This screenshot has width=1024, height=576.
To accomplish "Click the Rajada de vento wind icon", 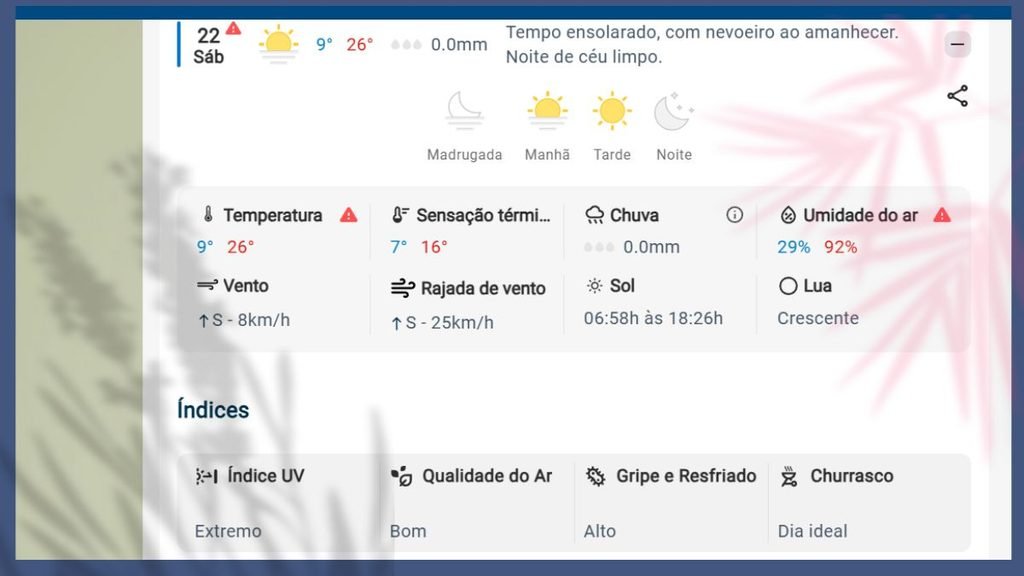I will (402, 288).
